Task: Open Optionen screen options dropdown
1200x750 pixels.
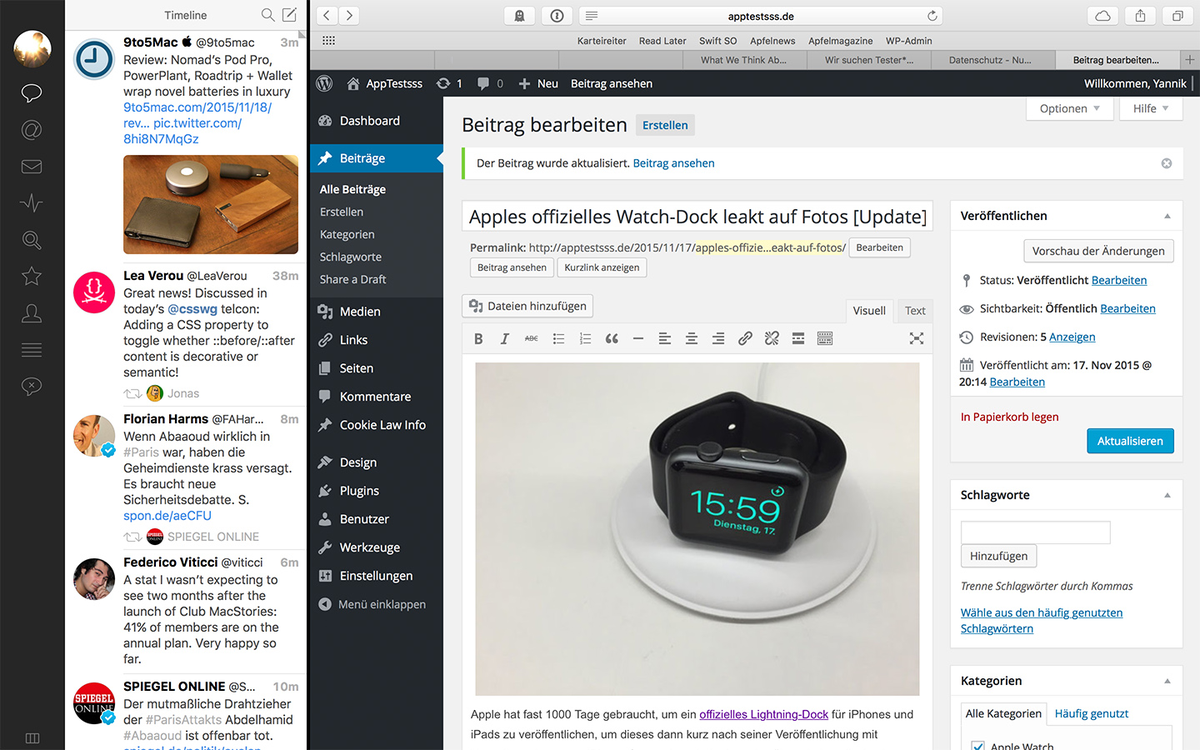Action: pyautogui.click(x=1069, y=108)
